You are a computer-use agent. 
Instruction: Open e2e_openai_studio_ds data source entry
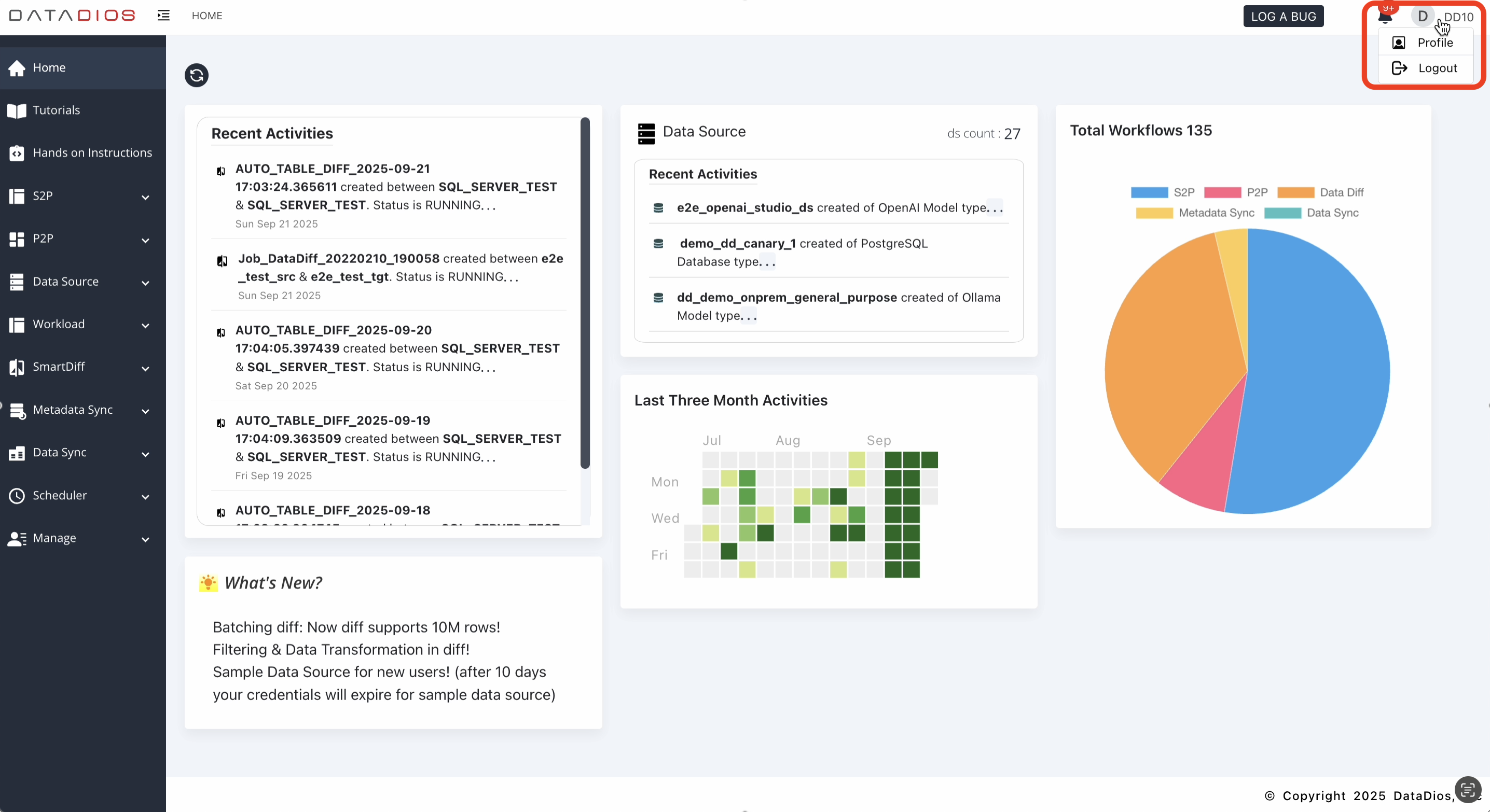[744, 207]
